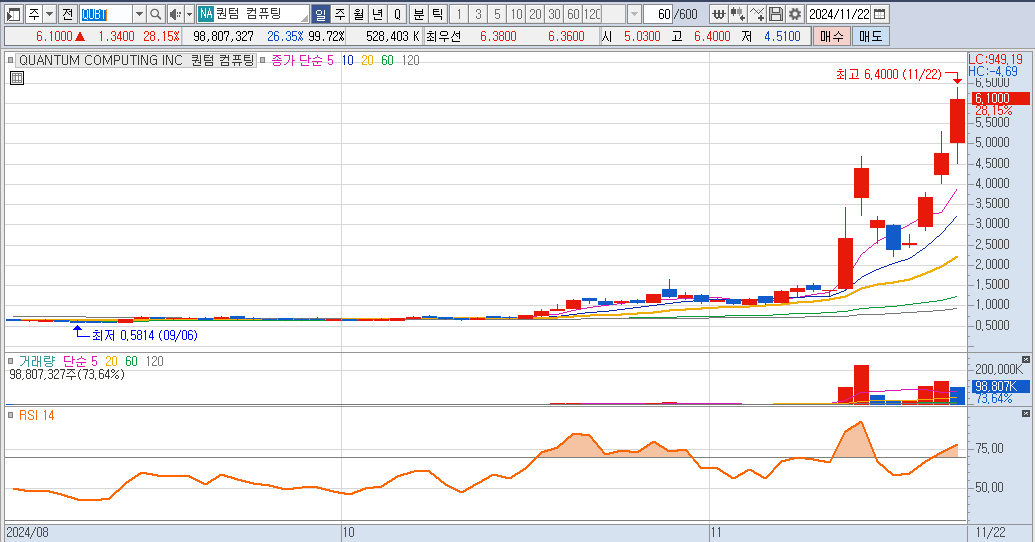Toggle the RSI 14 panel marker
Image resolution: width=1035 pixels, height=542 pixels.
coord(11,415)
